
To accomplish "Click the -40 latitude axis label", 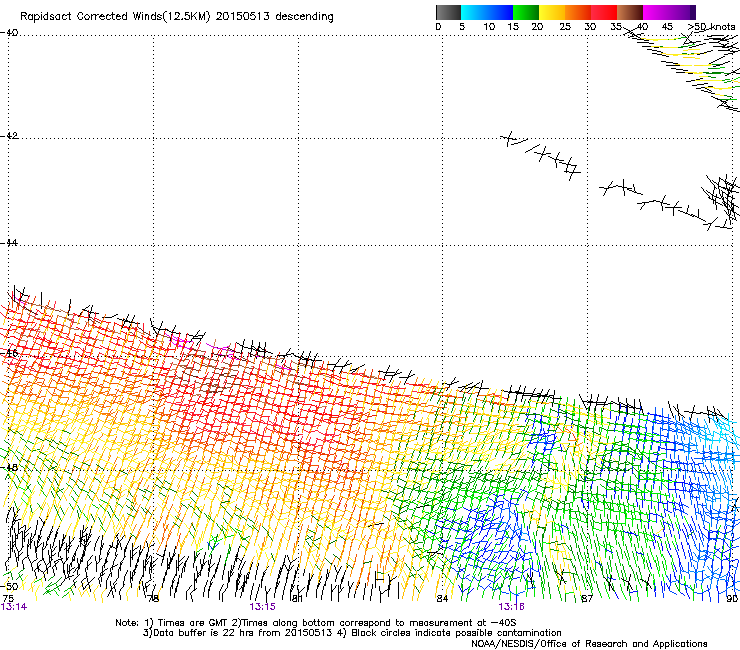I will pos(9,33).
